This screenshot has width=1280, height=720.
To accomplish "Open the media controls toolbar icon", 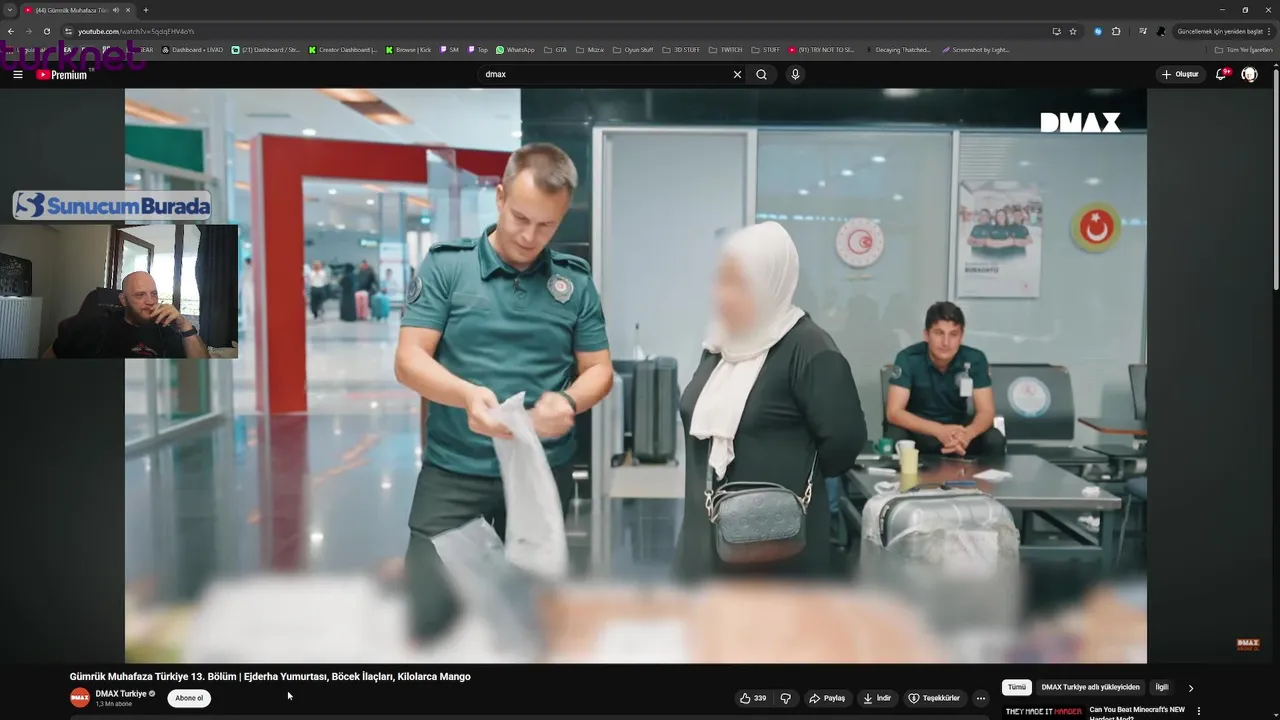I will click(1141, 31).
